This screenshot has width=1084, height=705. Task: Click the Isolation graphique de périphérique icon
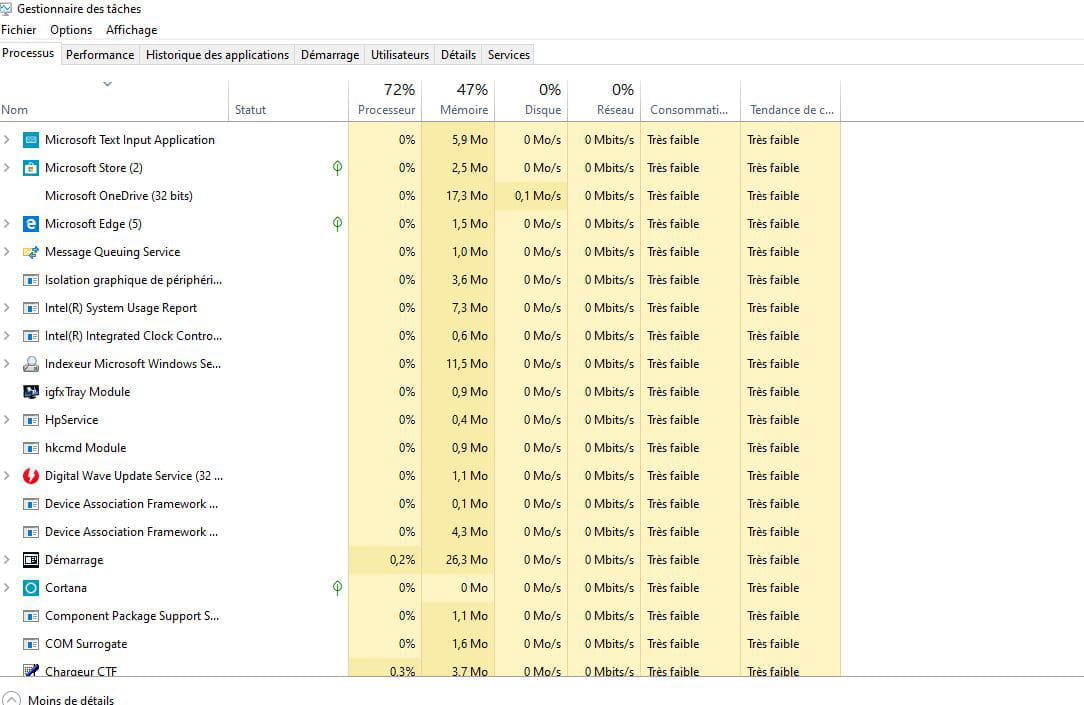coord(30,280)
